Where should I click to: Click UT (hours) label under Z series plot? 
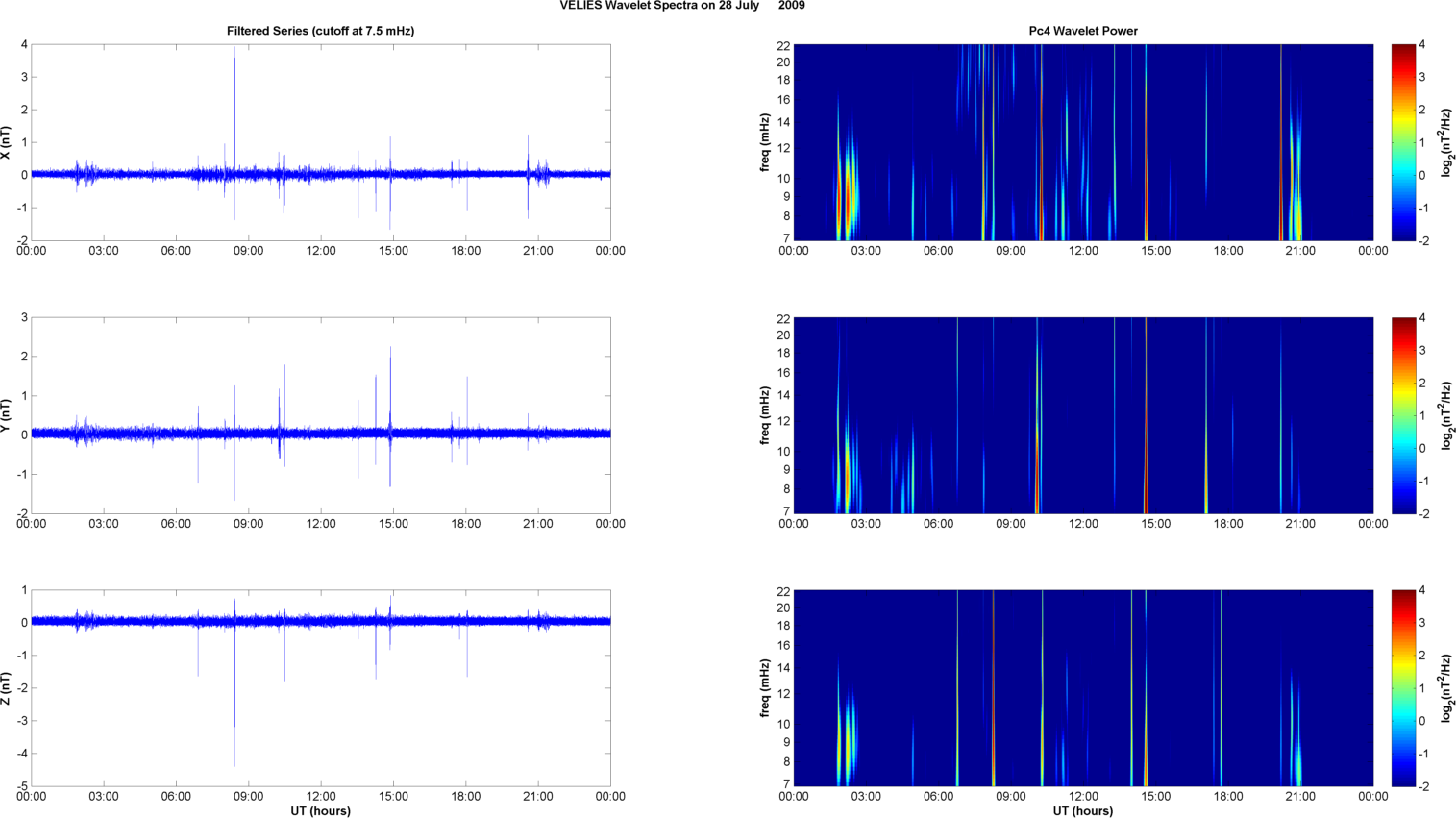320,811
